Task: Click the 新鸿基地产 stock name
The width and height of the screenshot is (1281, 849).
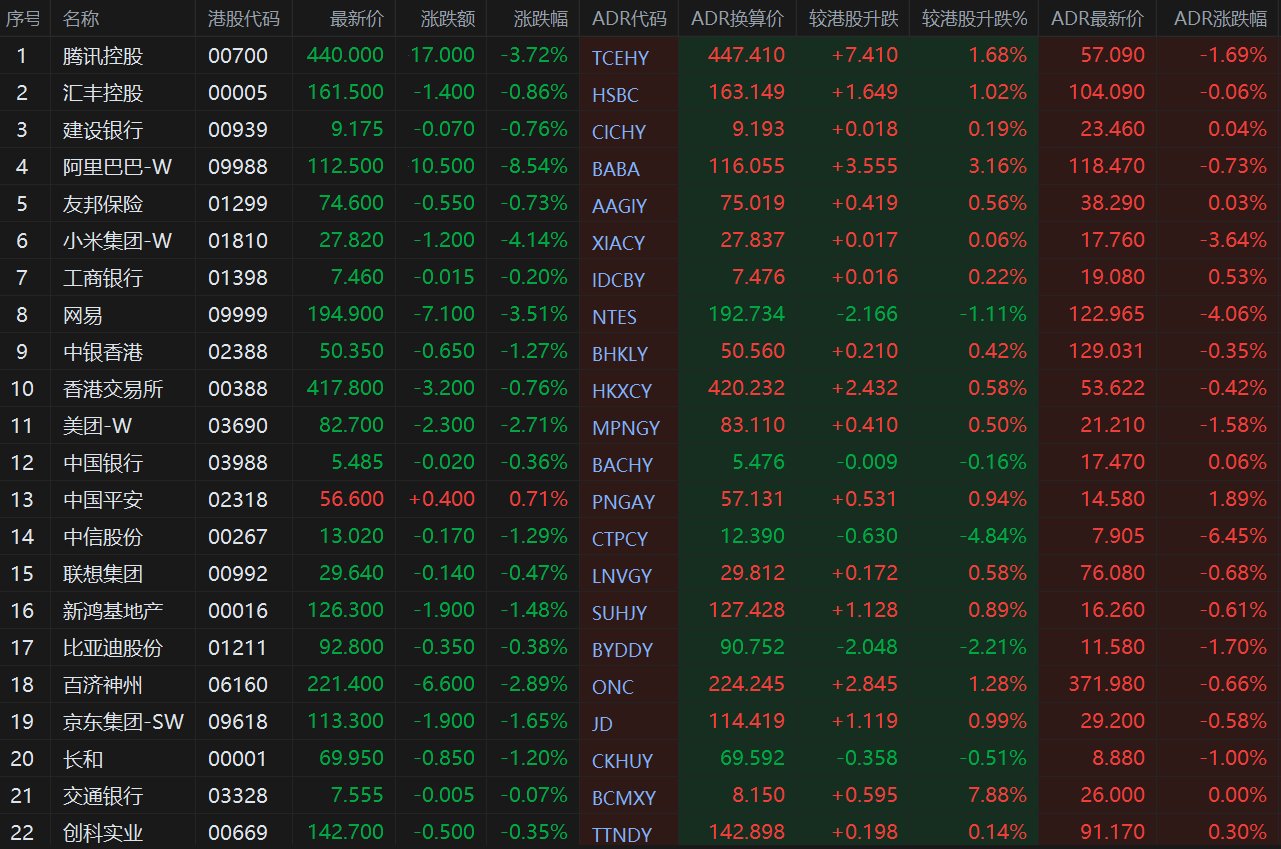Action: [x=112, y=611]
